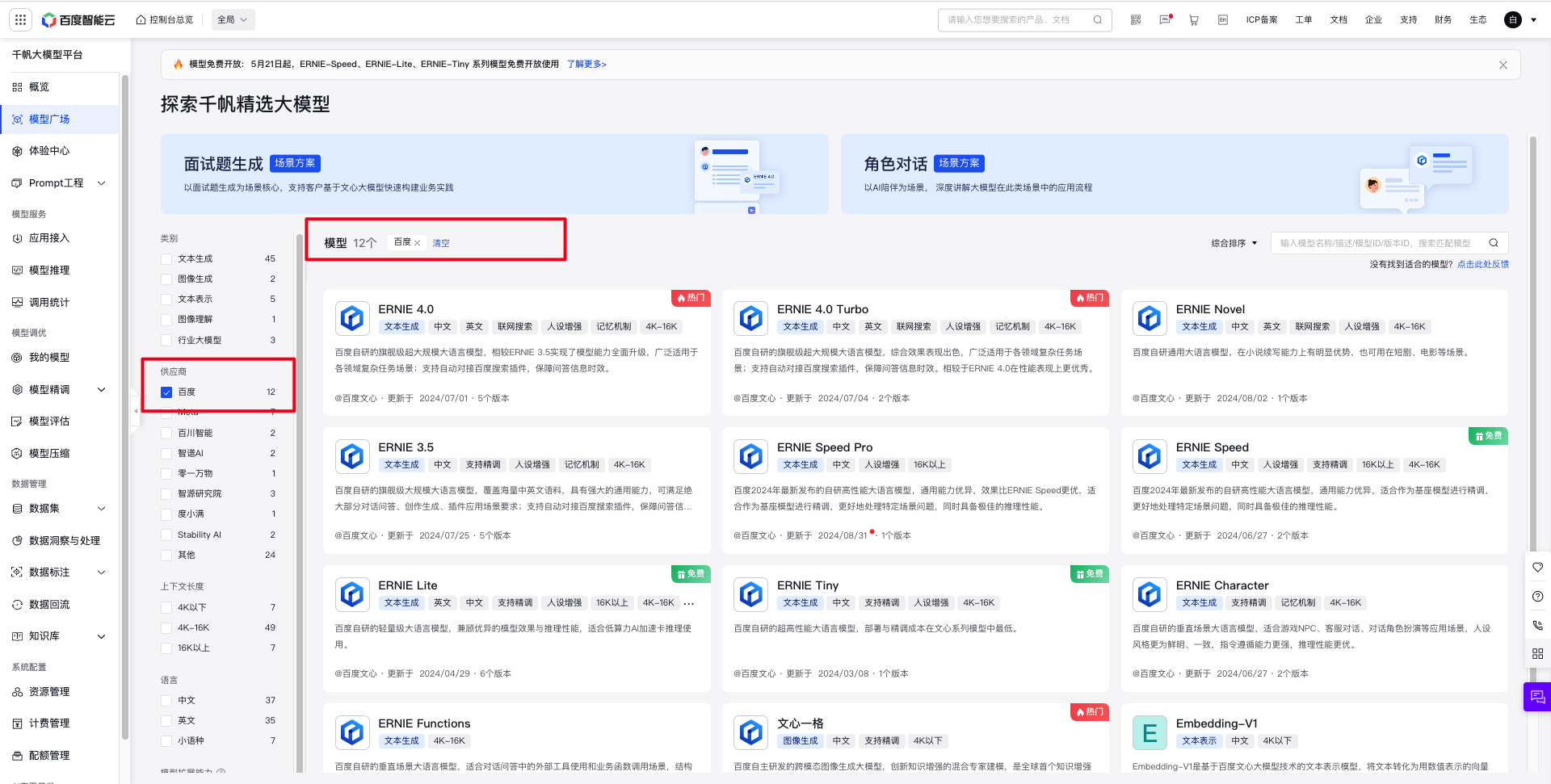
Task: Open the shopping cart icon
Action: 1194,19
